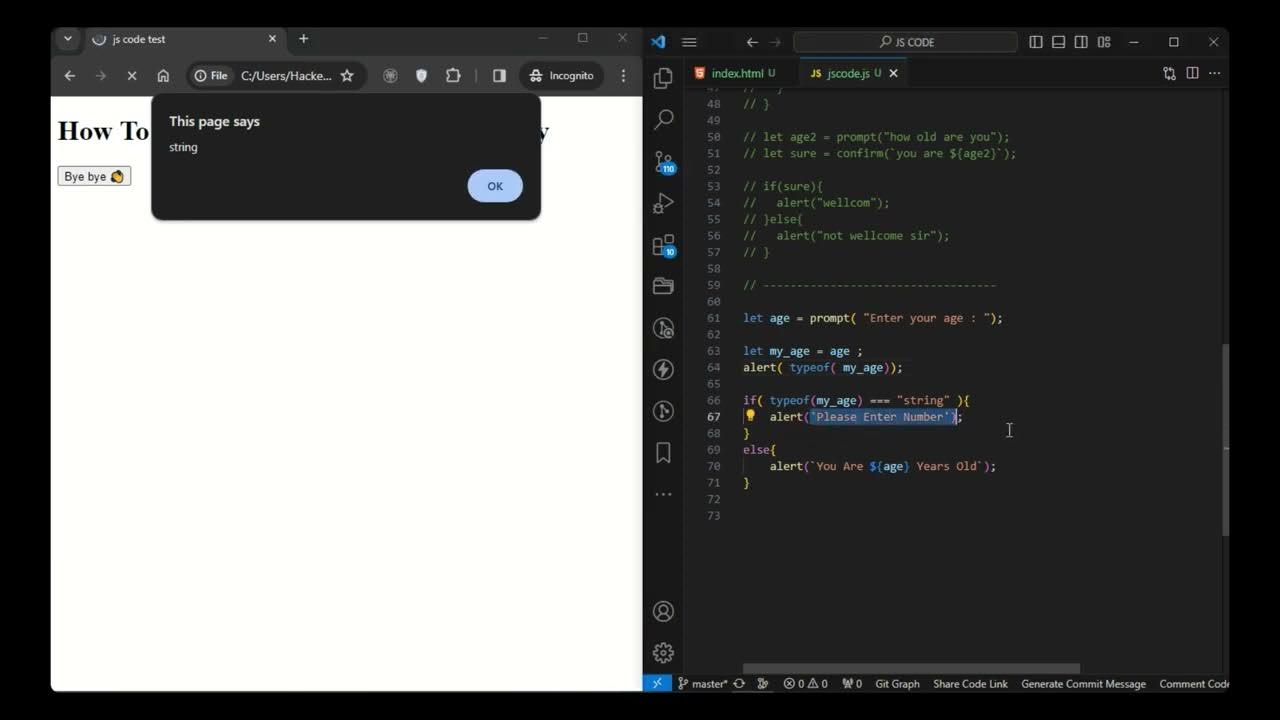Click the shield extension icon in browser toolbar
This screenshot has height=720, width=1280.
(421, 76)
